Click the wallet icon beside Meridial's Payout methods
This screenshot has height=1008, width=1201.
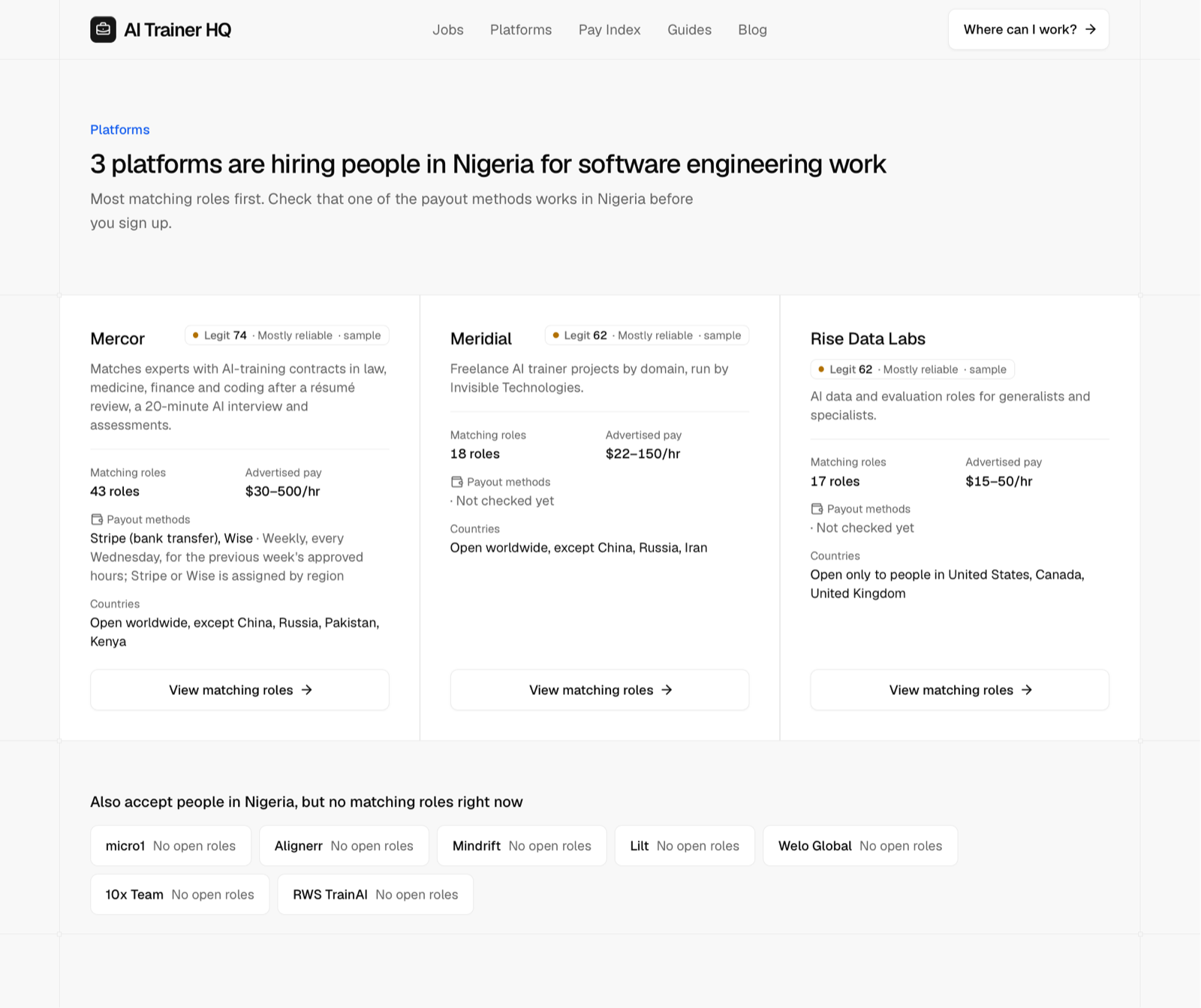[x=456, y=482]
